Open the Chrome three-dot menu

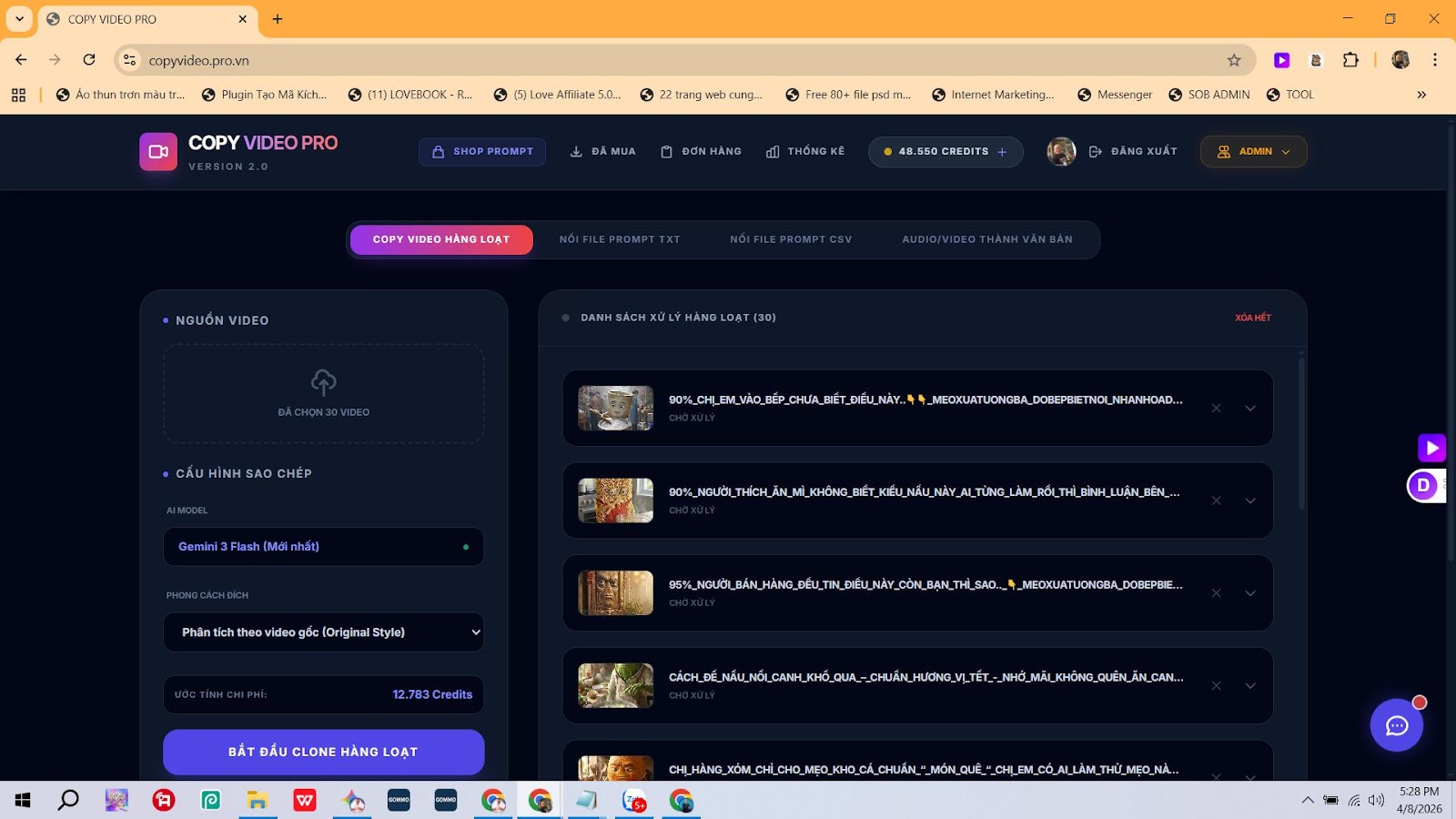[x=1435, y=60]
